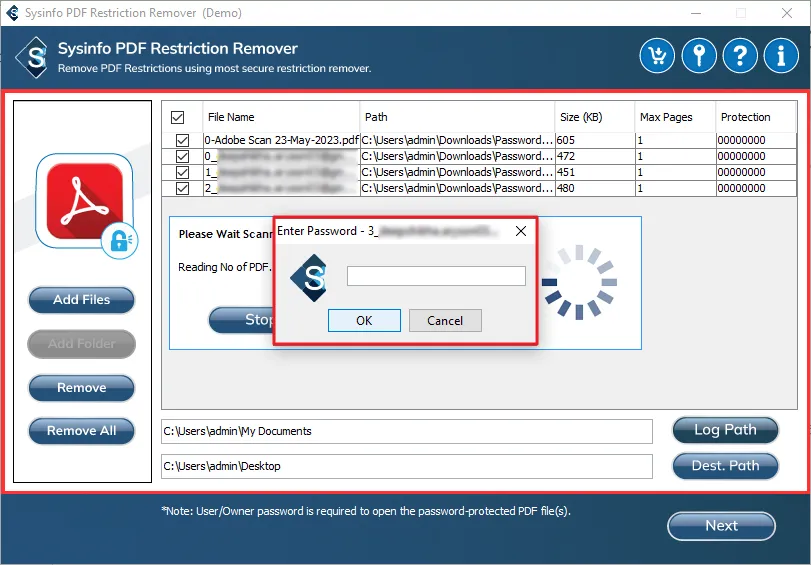Click the info About icon

(x=781, y=55)
